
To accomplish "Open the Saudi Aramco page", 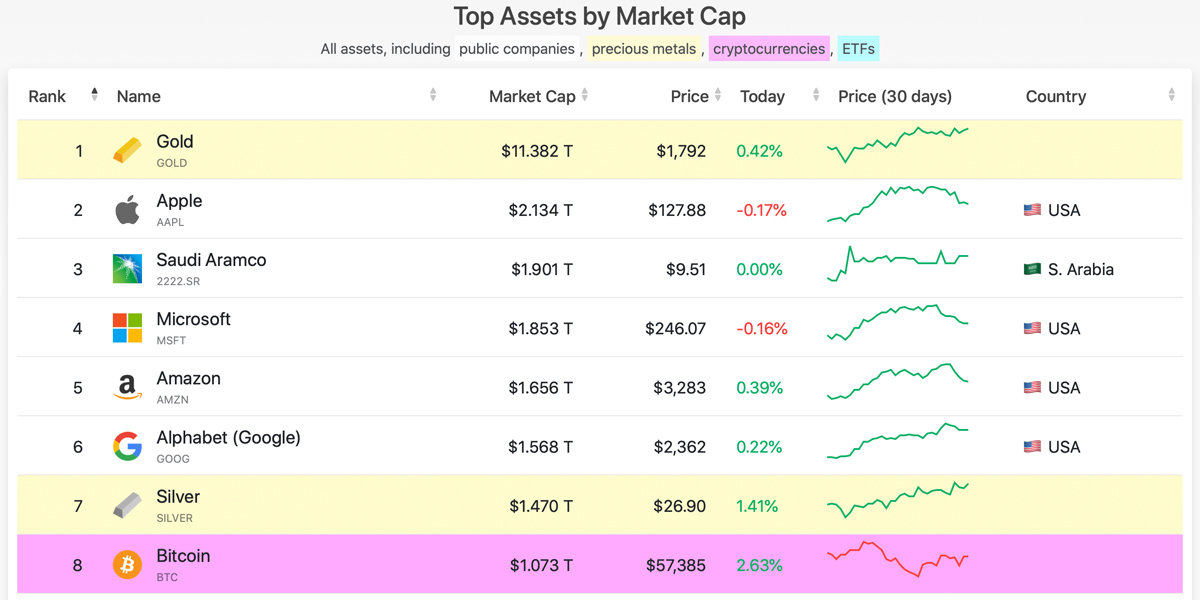I will [x=211, y=260].
